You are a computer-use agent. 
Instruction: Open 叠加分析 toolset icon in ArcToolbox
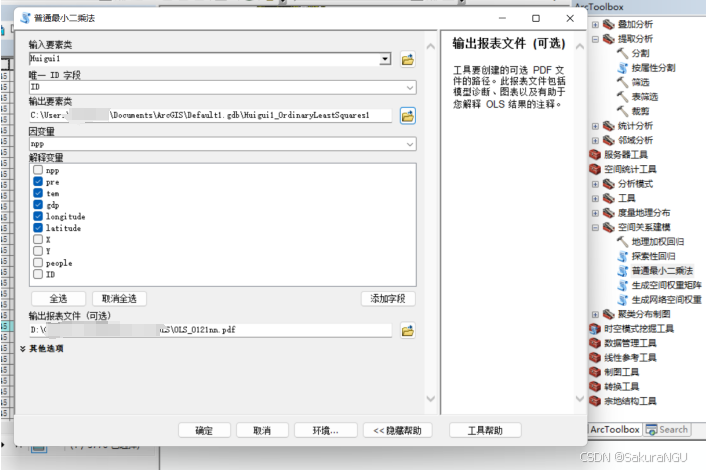(609, 24)
